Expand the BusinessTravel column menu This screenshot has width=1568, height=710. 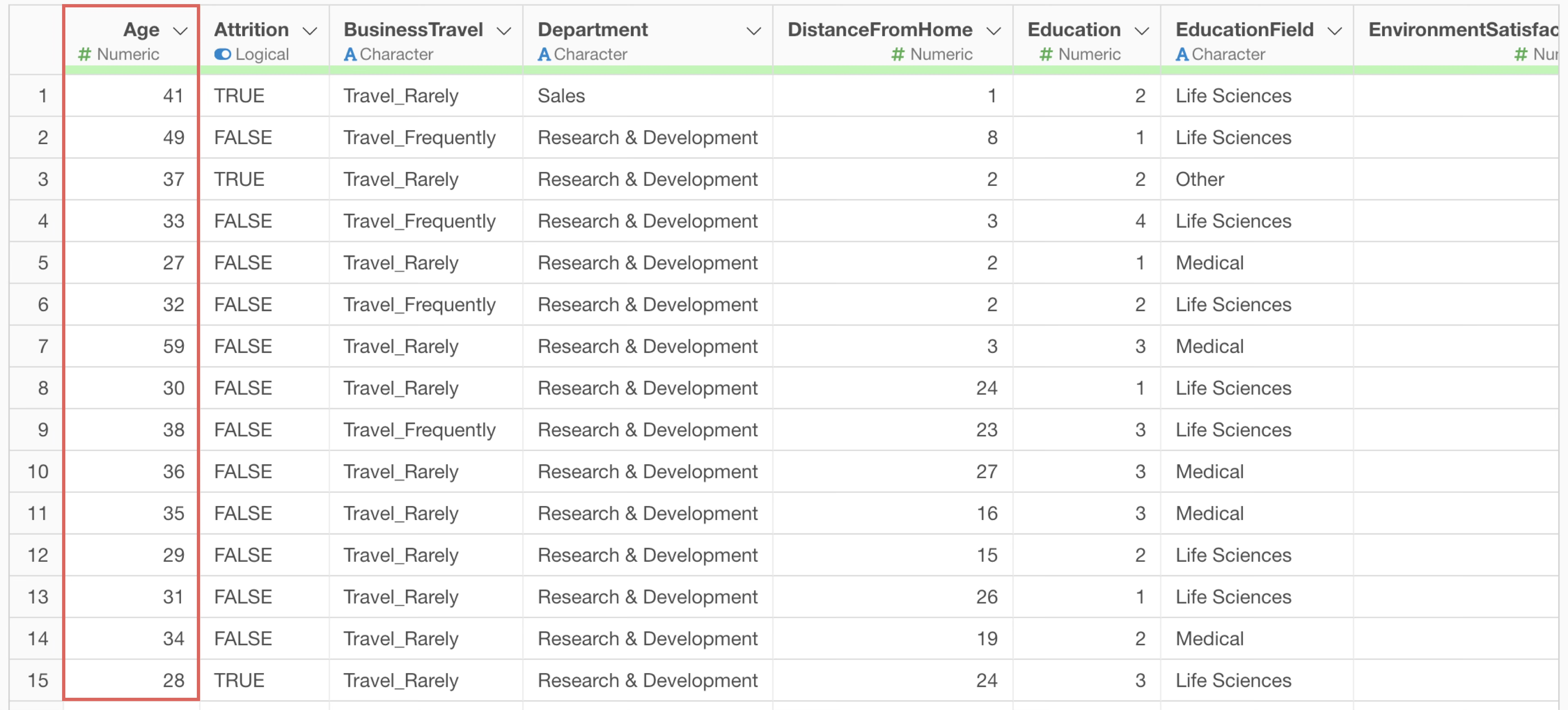[x=504, y=31]
